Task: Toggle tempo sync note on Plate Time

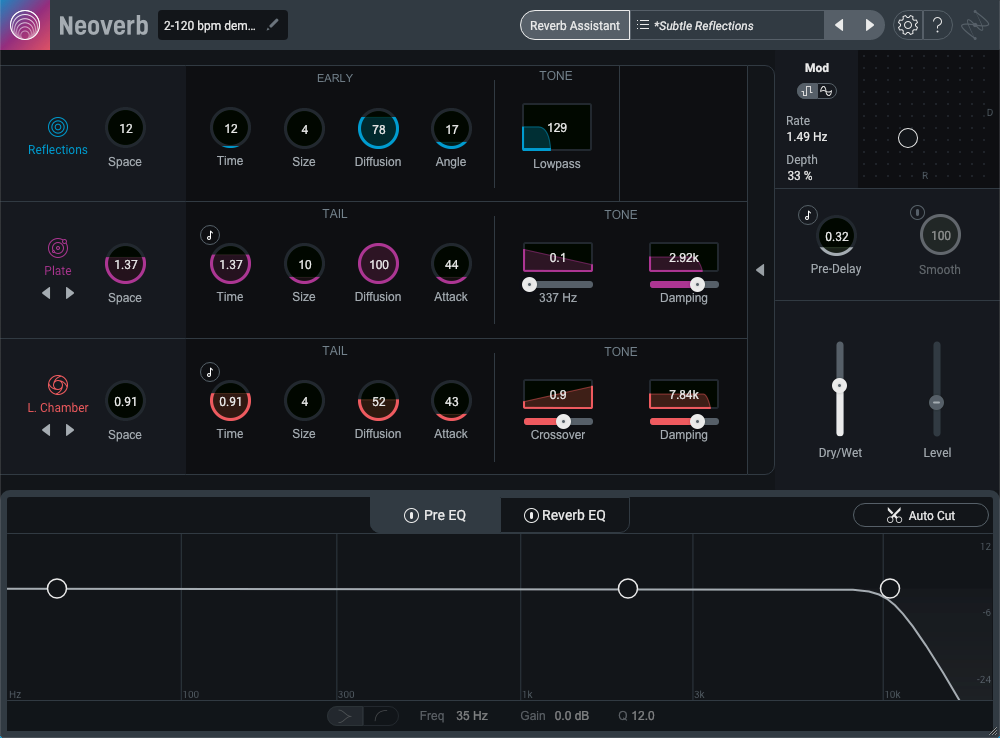Action: coord(210,235)
